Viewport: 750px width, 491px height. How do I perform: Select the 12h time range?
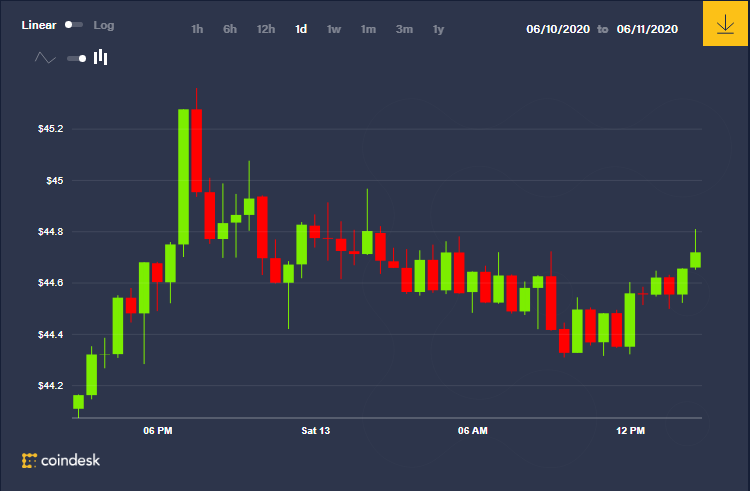pos(266,29)
